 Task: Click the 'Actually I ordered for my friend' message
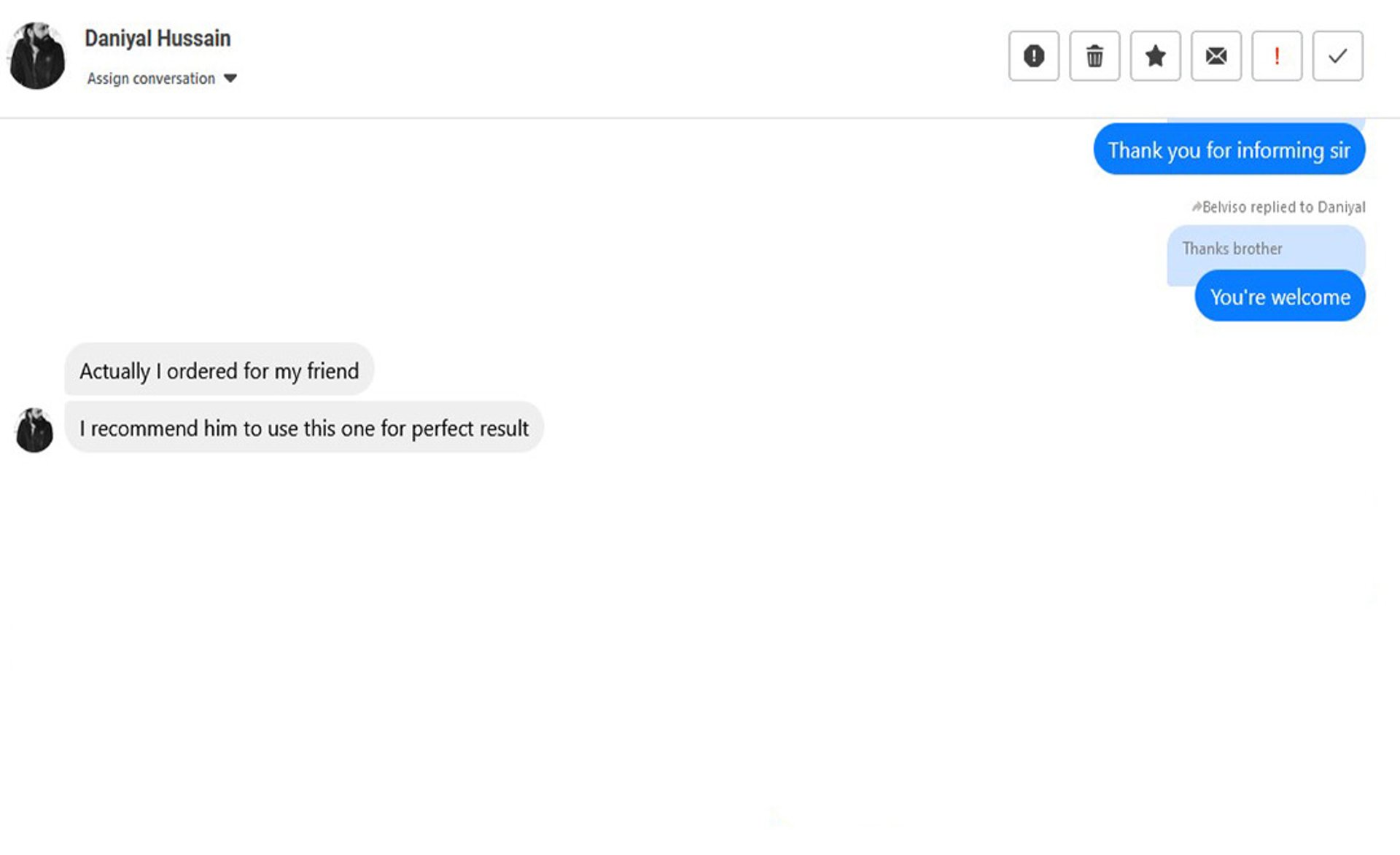(x=219, y=370)
